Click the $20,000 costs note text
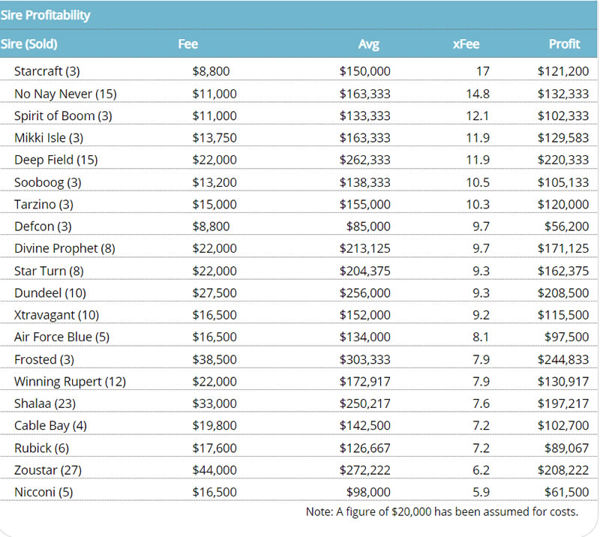Viewport: 600px width, 537px height. (x=441, y=512)
